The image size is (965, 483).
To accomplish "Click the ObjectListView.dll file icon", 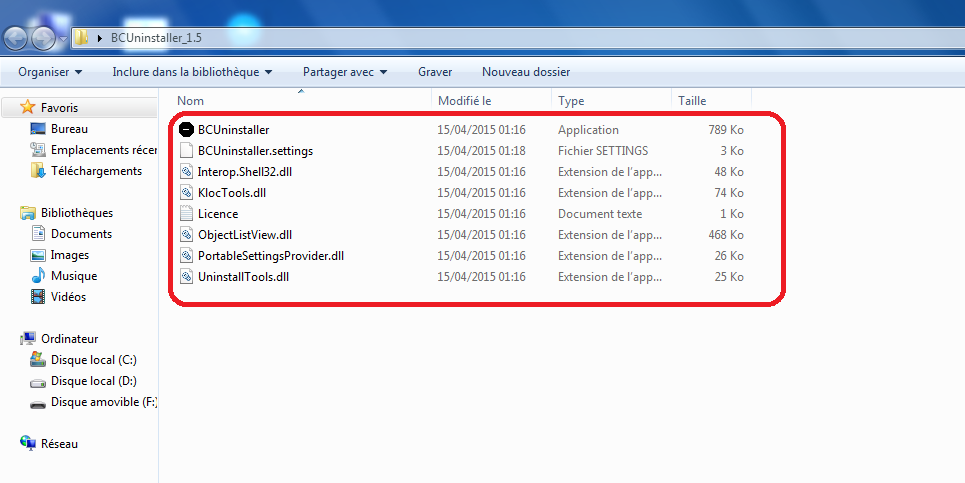I will (x=186, y=234).
